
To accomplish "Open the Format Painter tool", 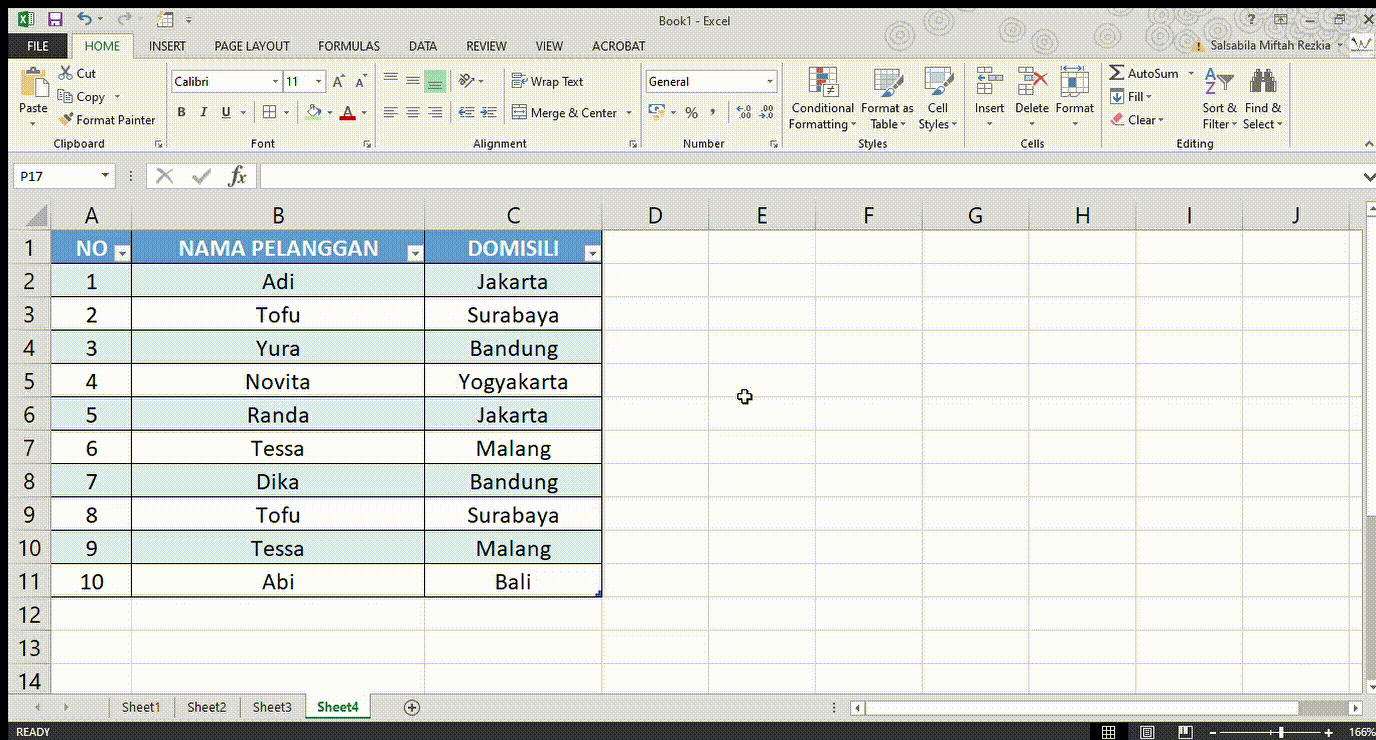I will coord(107,119).
